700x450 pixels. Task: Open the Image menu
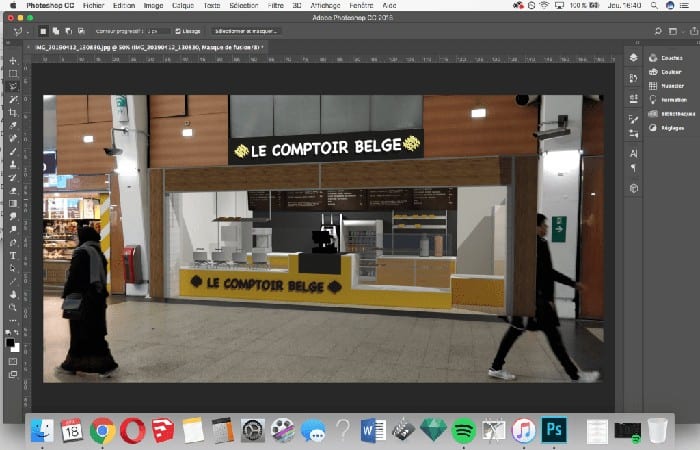pos(153,5)
